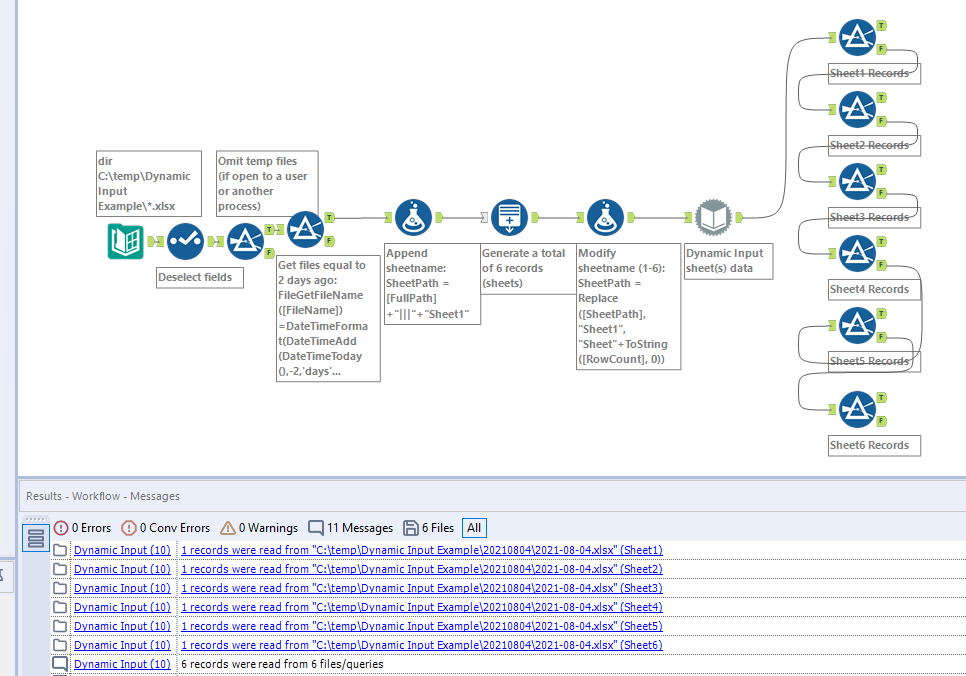Open the Dynamic Input tool icon

click(x=713, y=218)
